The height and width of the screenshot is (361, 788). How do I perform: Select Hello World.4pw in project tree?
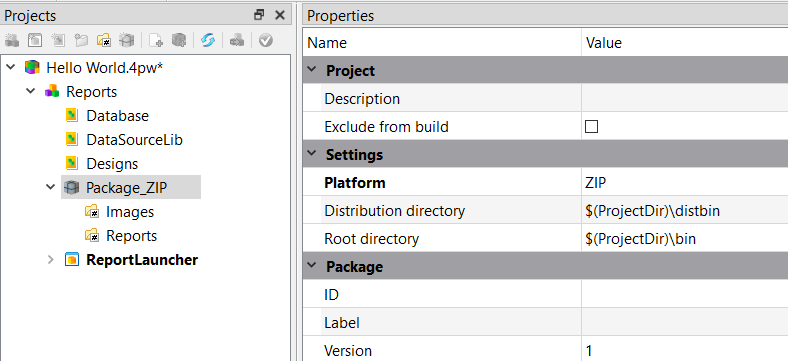[x=105, y=67]
